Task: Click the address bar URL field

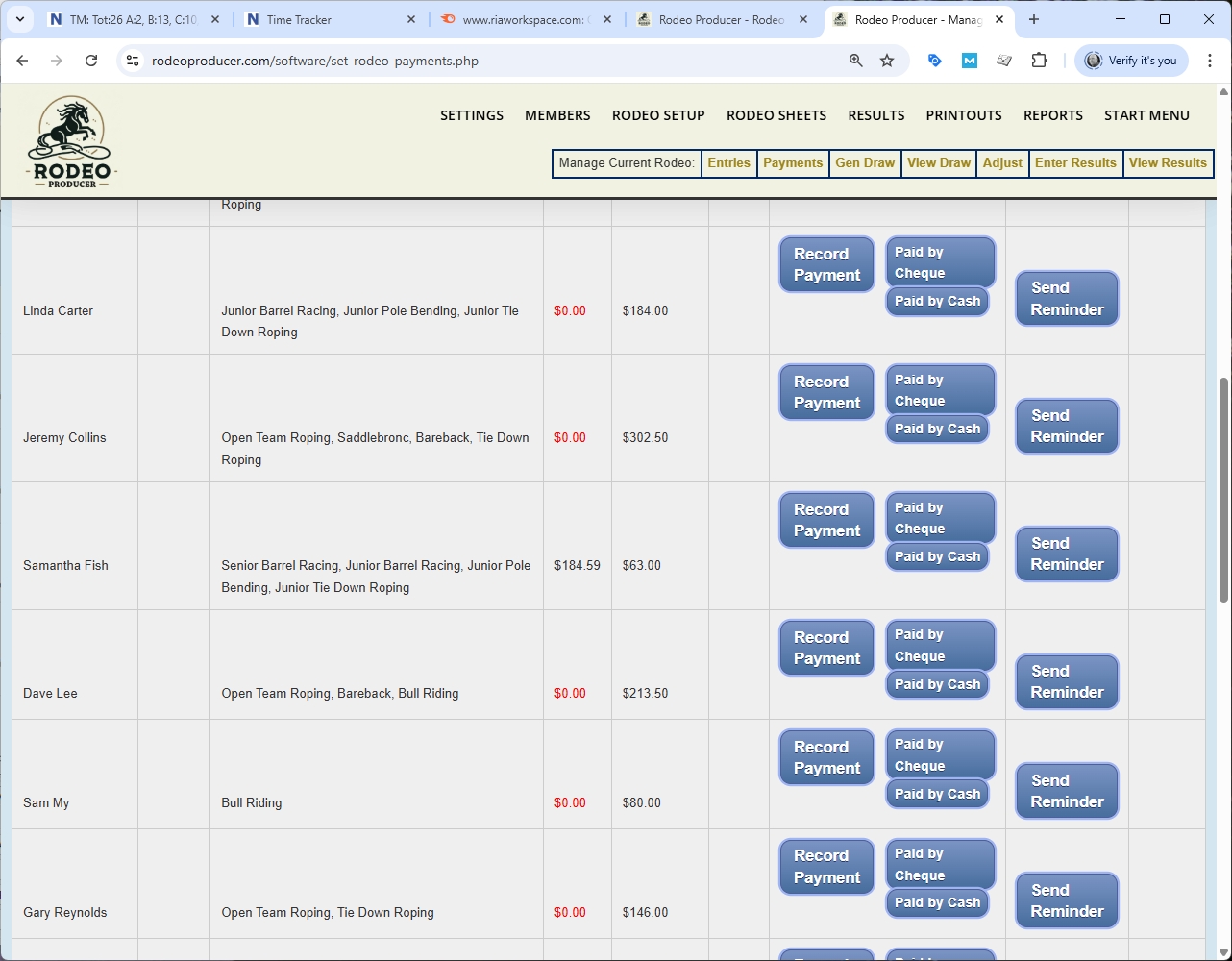Action: tap(480, 61)
